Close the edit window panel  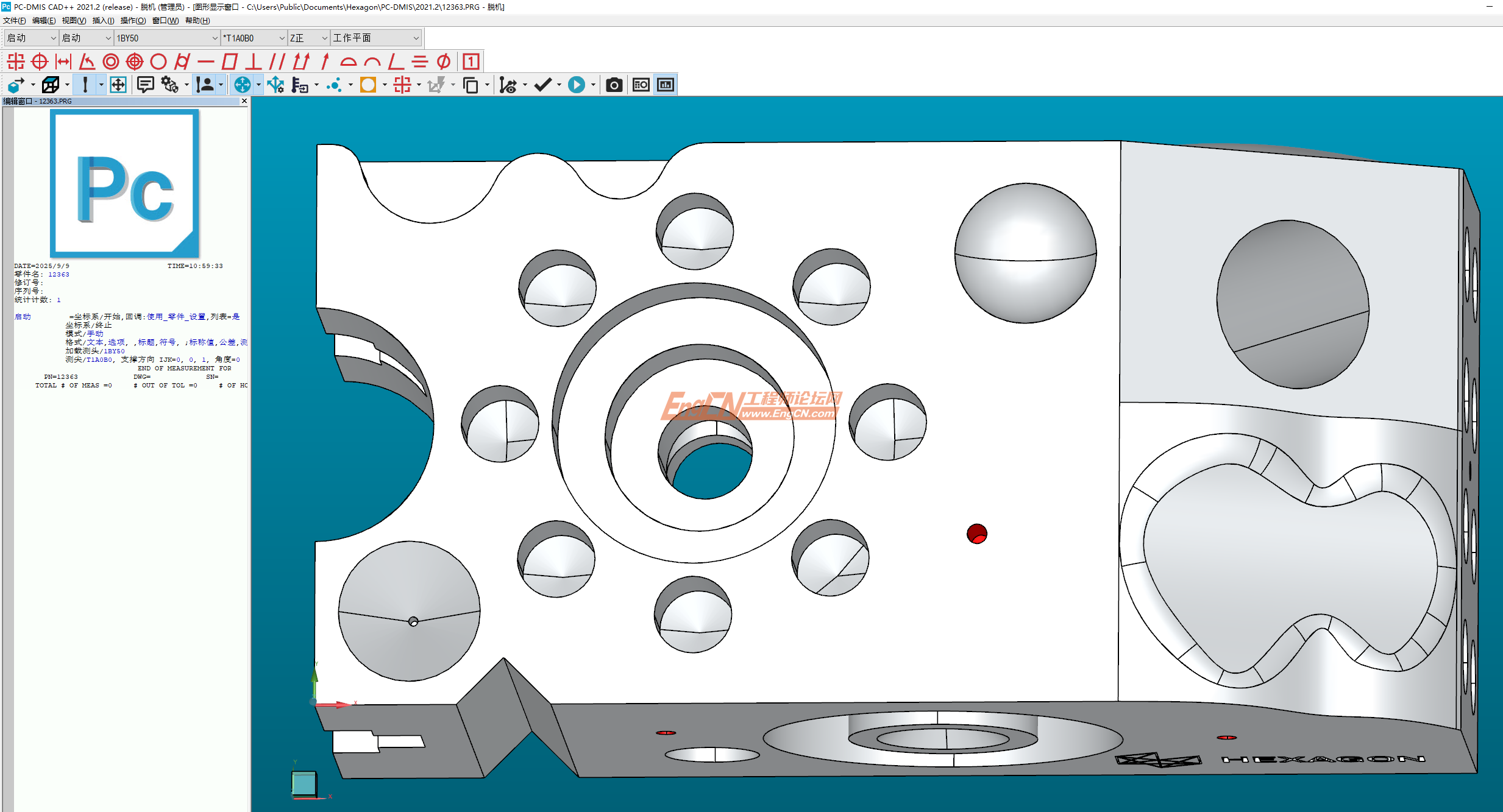point(244,101)
